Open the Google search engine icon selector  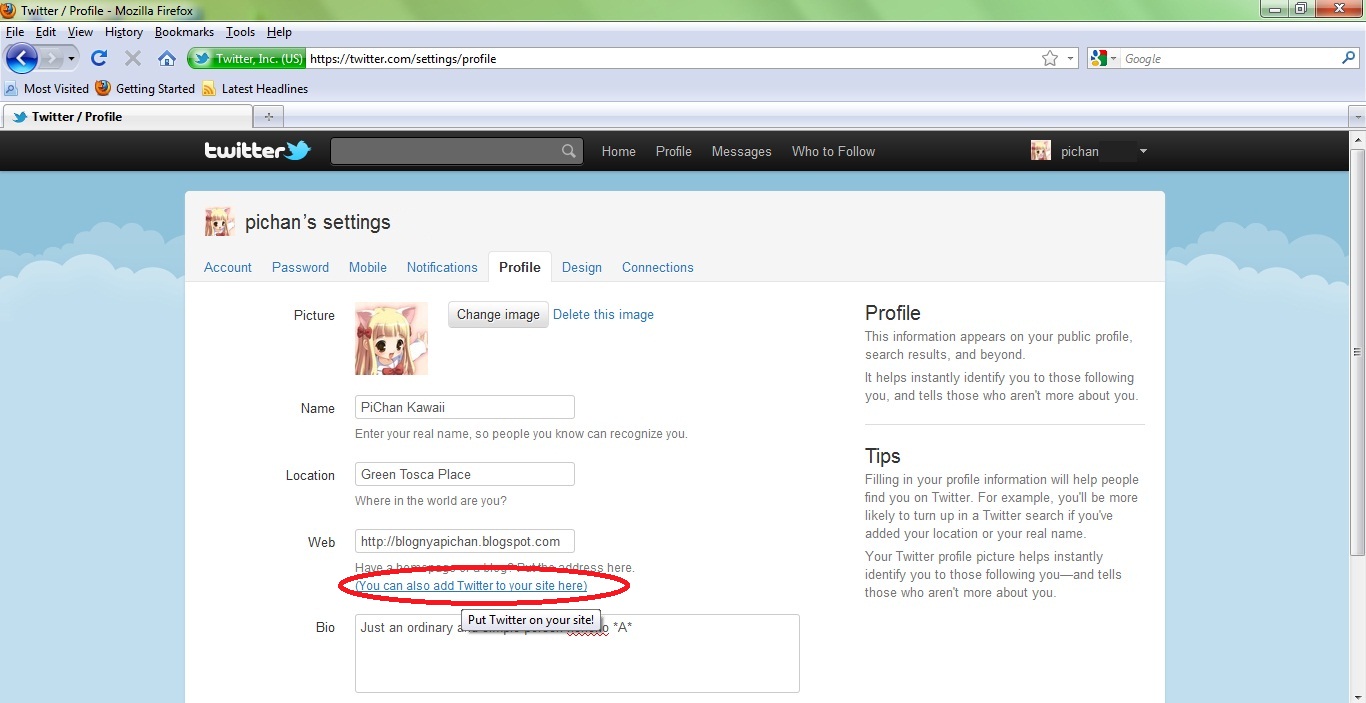[1104, 59]
